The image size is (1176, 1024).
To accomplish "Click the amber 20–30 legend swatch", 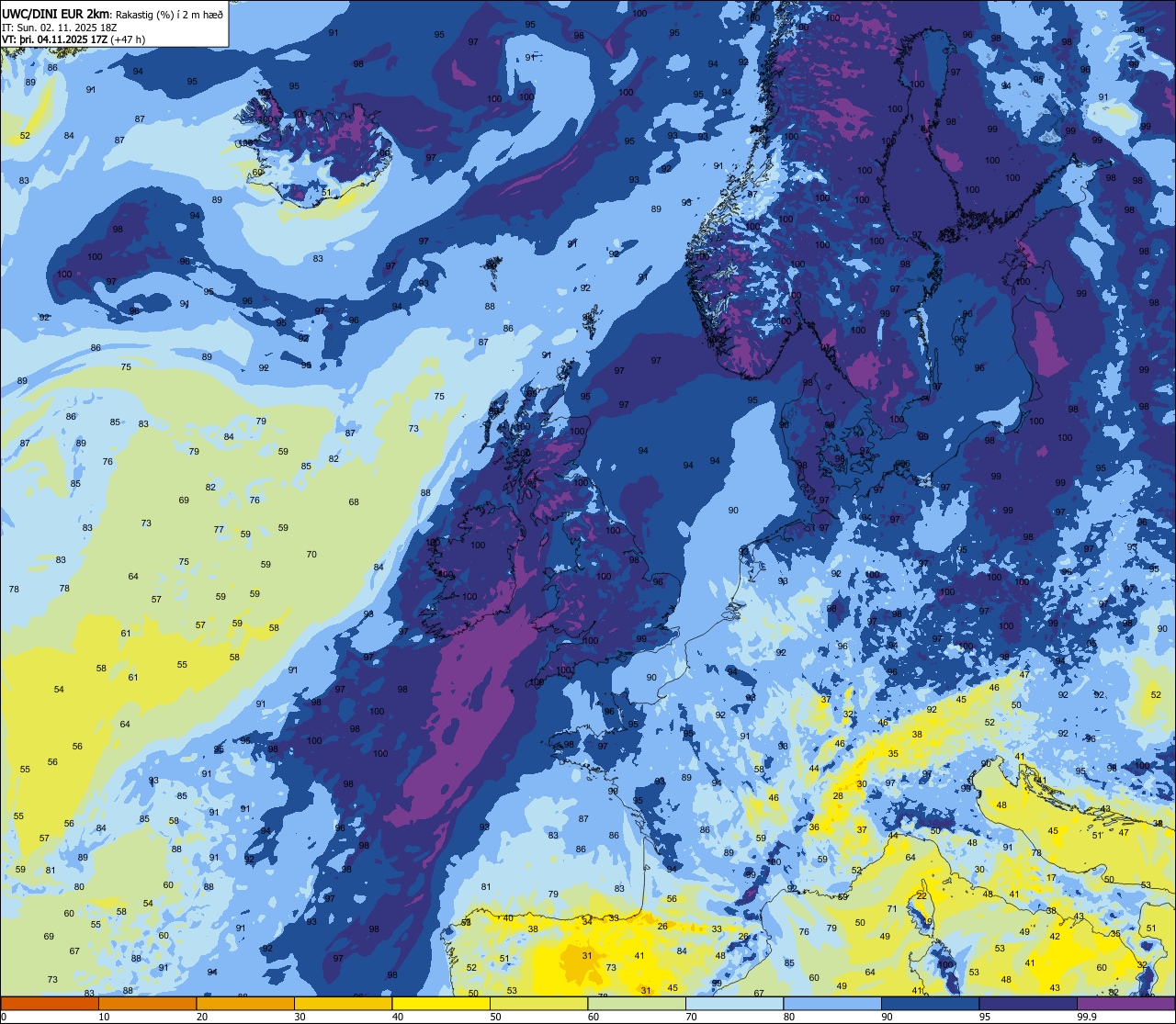I will [245, 1003].
